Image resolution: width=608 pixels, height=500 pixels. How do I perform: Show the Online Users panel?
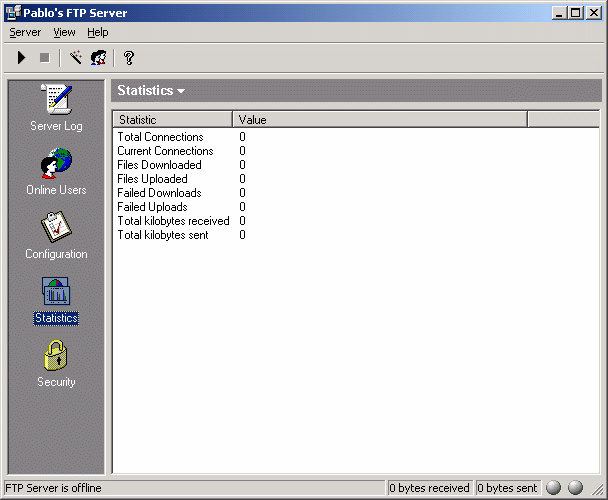pos(56,172)
